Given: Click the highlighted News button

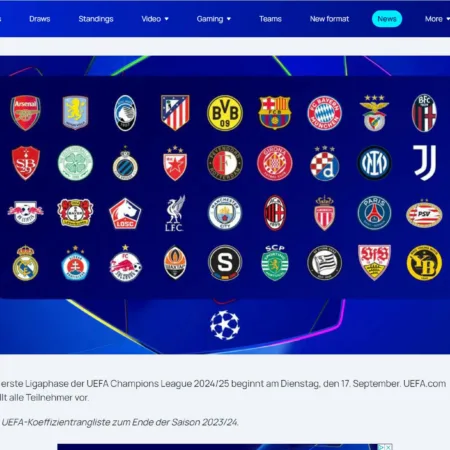Looking at the screenshot, I should pos(387,19).
